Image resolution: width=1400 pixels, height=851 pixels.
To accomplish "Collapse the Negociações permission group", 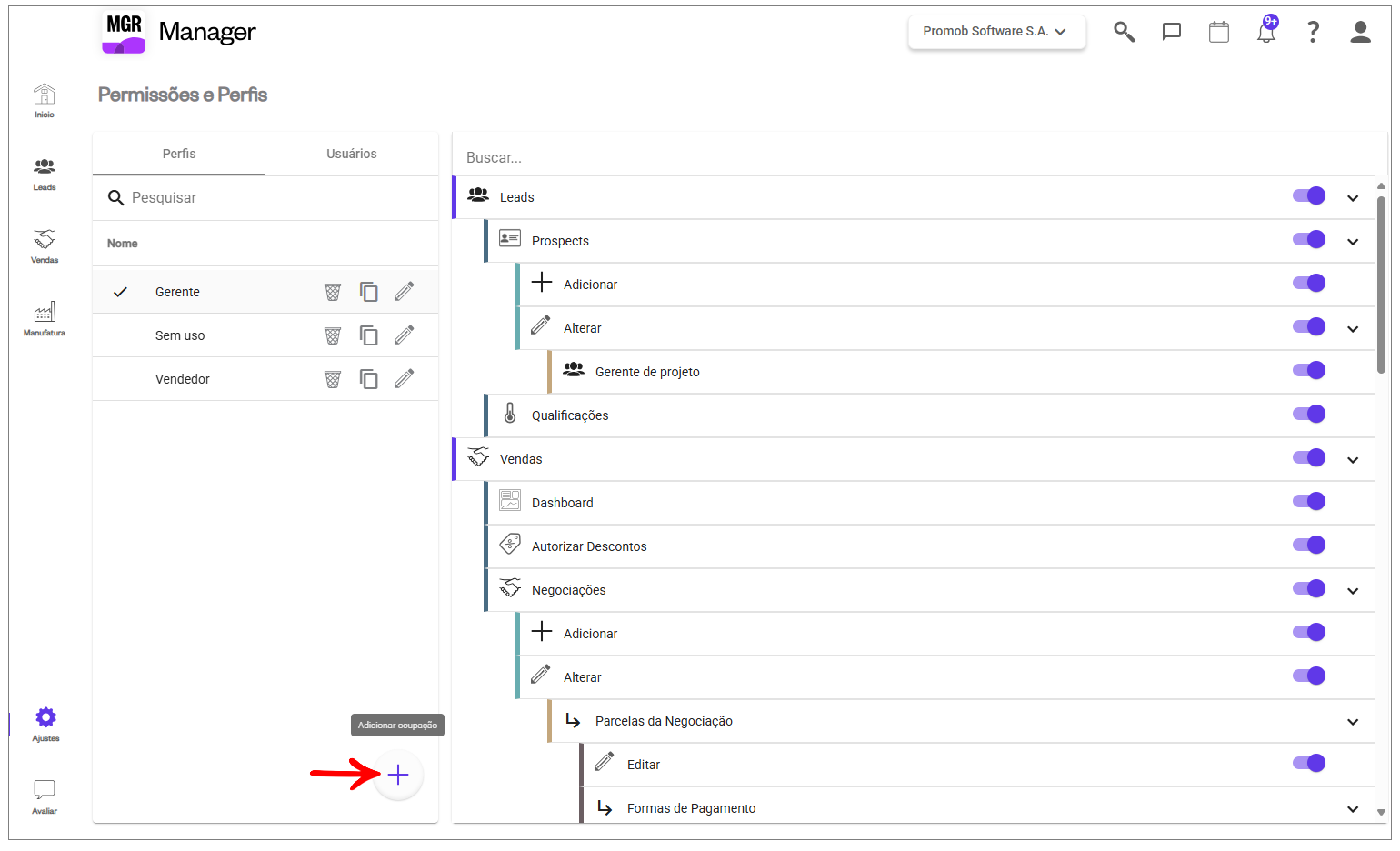I will (x=1353, y=591).
